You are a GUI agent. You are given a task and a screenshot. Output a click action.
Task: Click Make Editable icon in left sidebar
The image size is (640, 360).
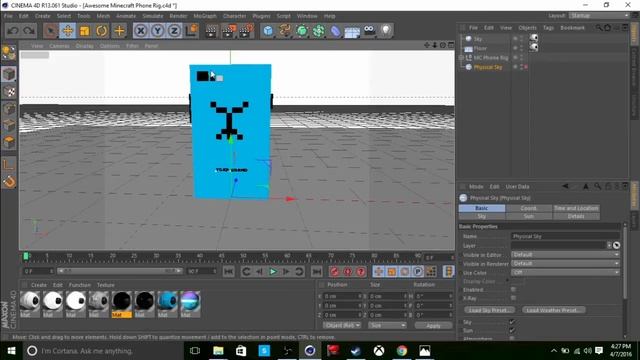tap(9, 53)
